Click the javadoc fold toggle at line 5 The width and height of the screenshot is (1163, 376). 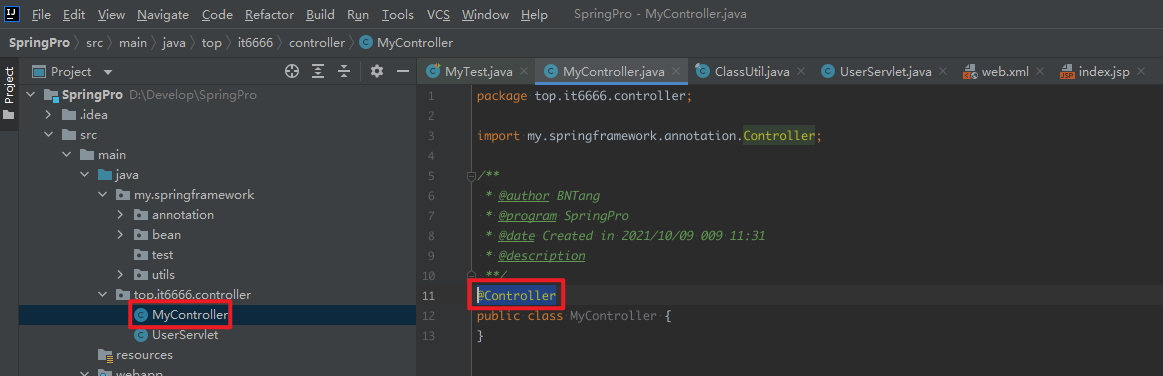[470, 176]
